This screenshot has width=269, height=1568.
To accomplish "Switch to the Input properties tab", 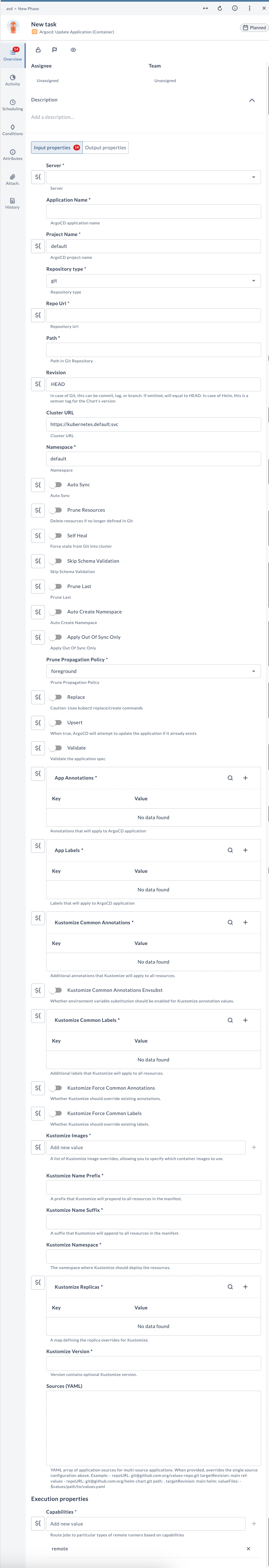I will tap(57, 148).
